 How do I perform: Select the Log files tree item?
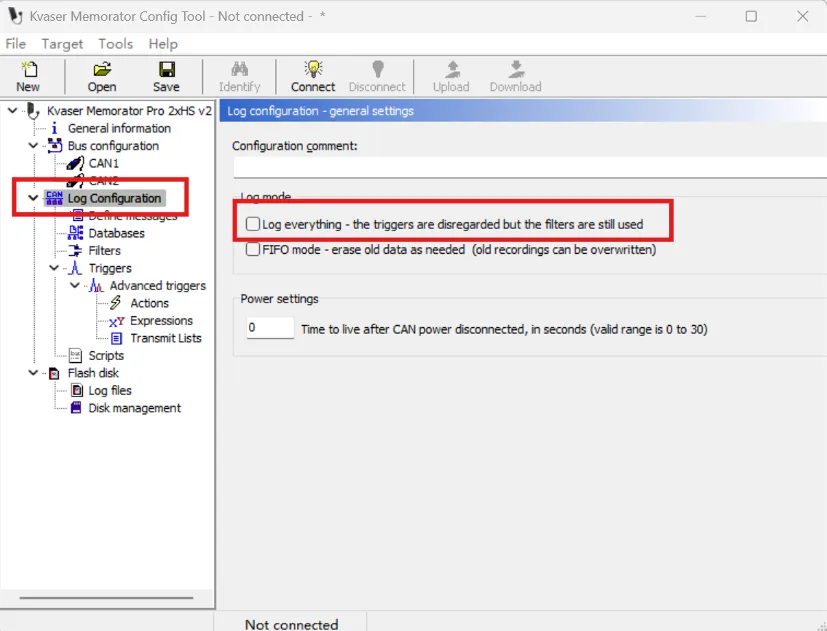click(x=110, y=390)
